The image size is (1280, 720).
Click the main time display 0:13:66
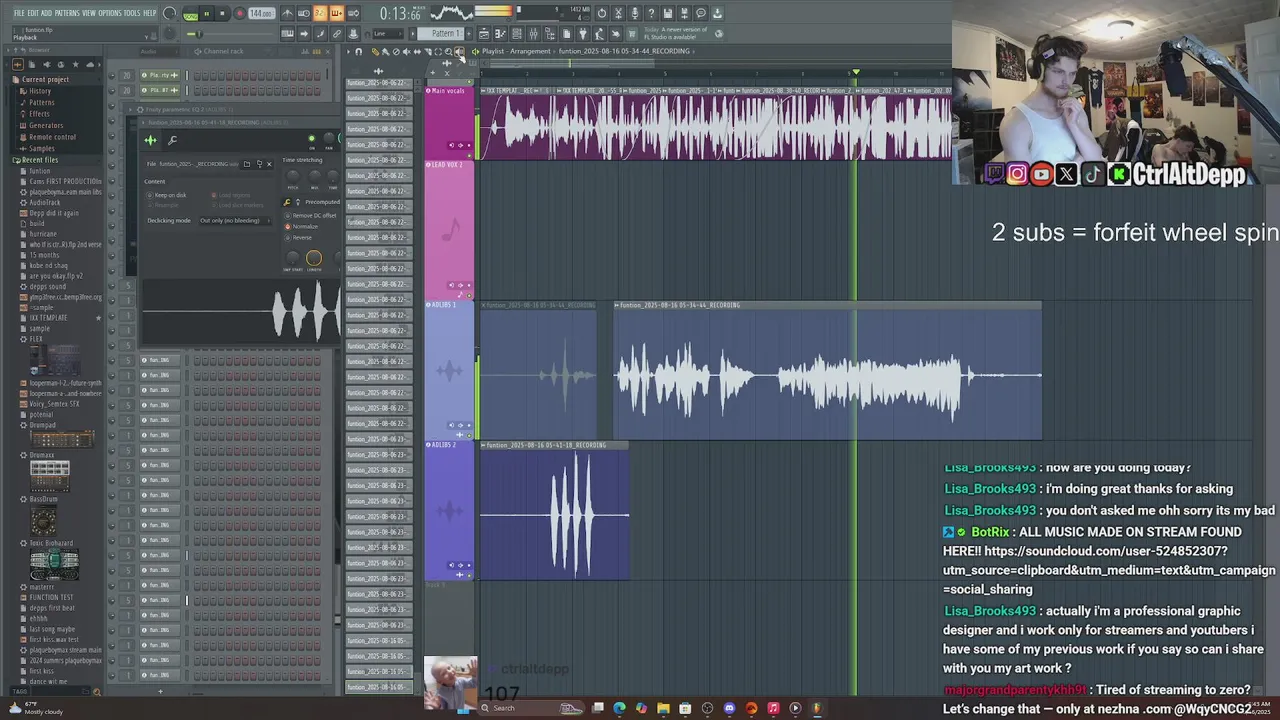coord(400,14)
